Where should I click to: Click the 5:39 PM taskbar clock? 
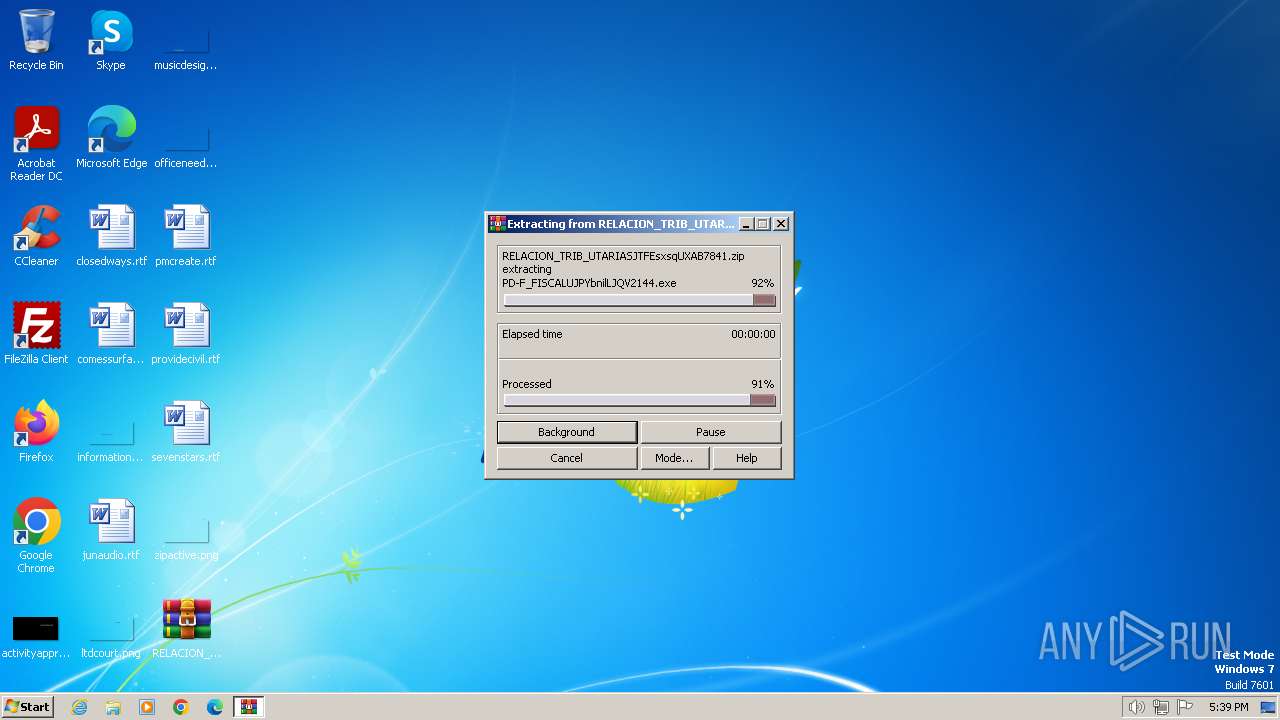click(x=1228, y=707)
